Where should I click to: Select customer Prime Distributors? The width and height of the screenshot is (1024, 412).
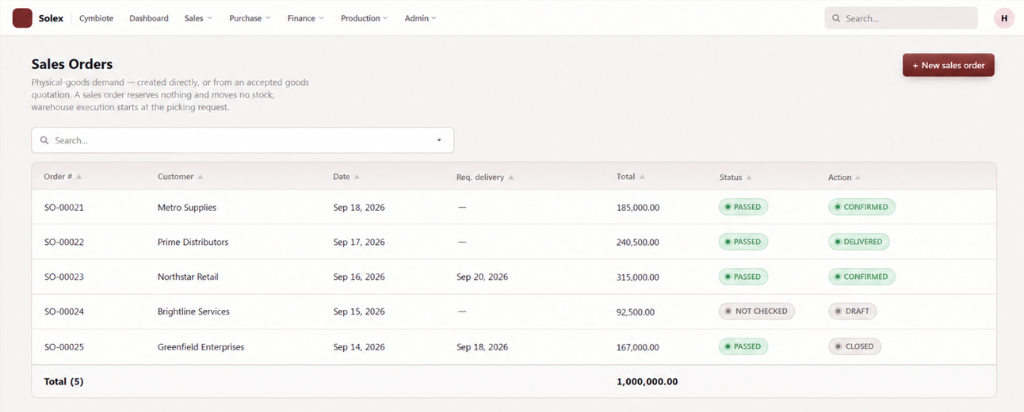(193, 242)
